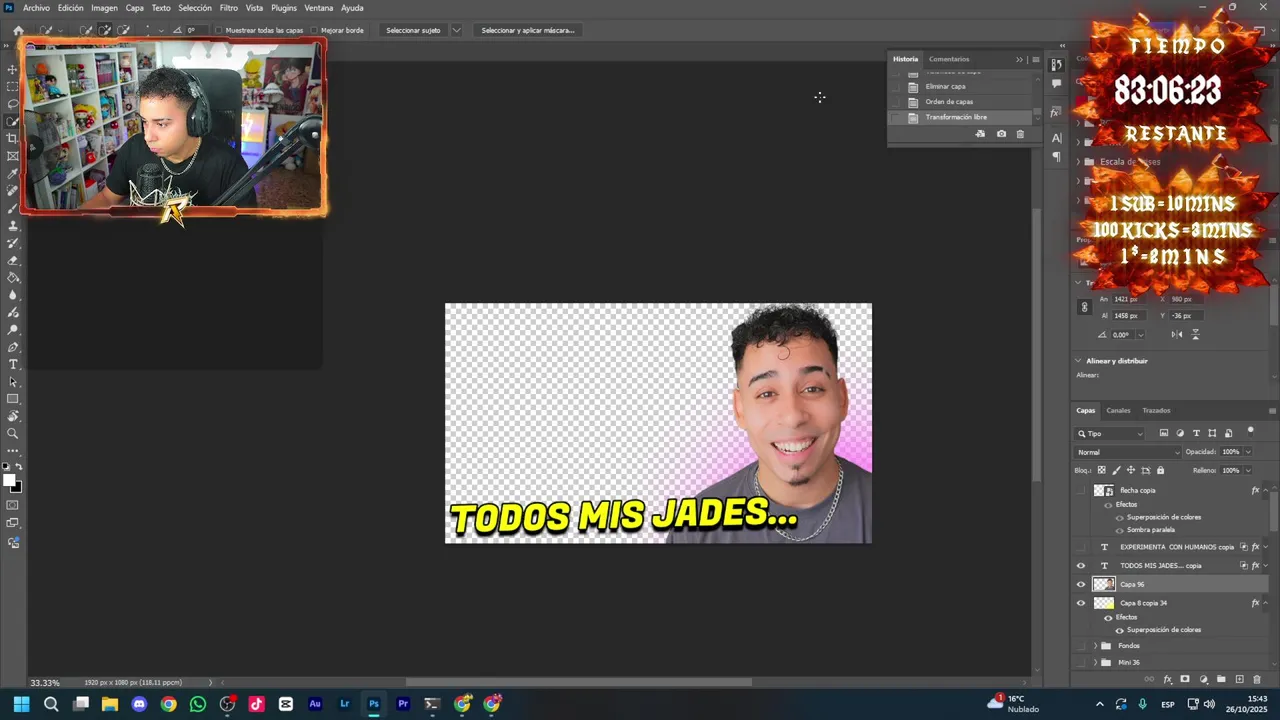Create a new layer in Layers panel
This screenshot has height=720, width=1280.
1239,680
